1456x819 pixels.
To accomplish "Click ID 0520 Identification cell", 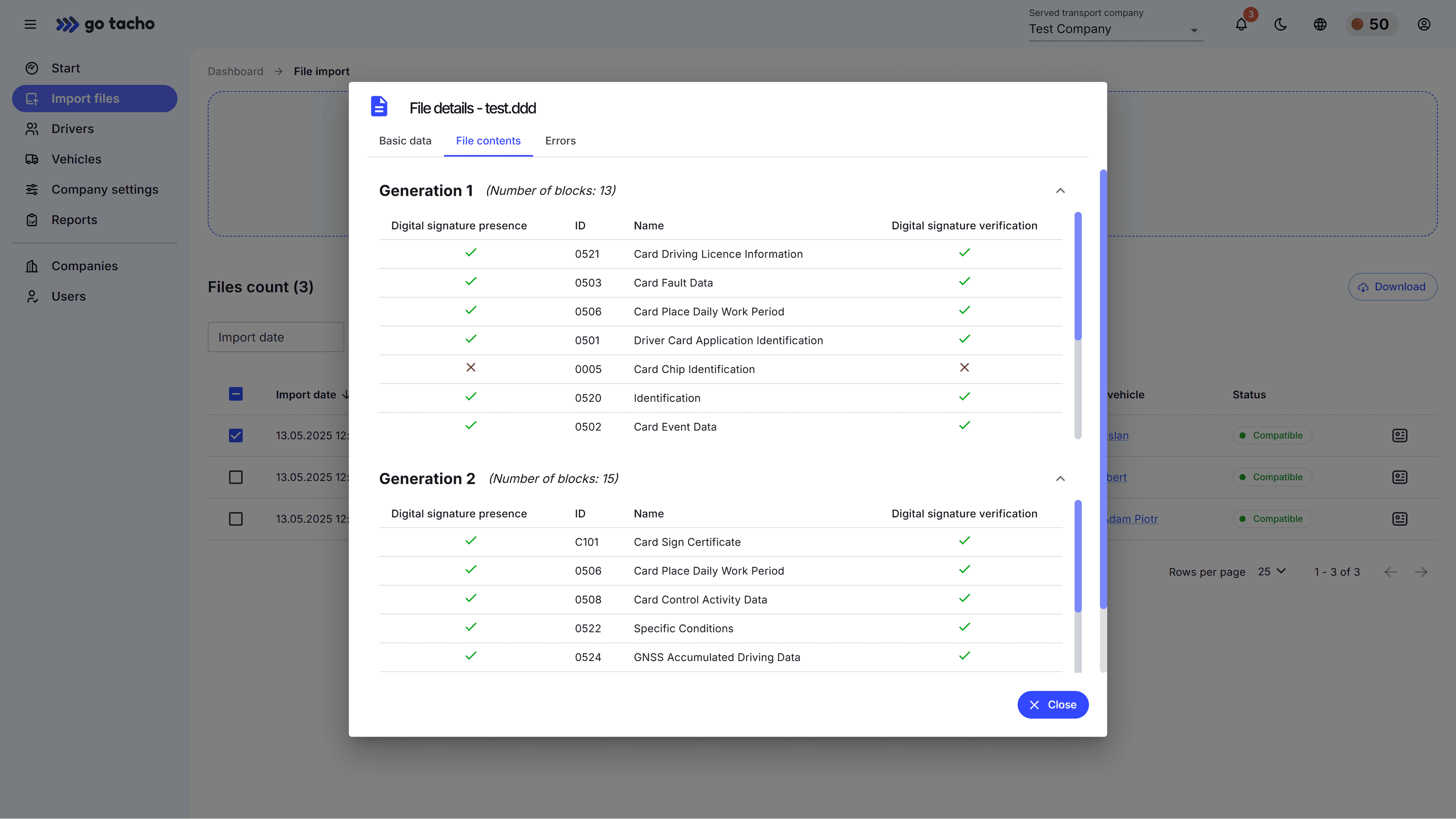I will [x=588, y=398].
